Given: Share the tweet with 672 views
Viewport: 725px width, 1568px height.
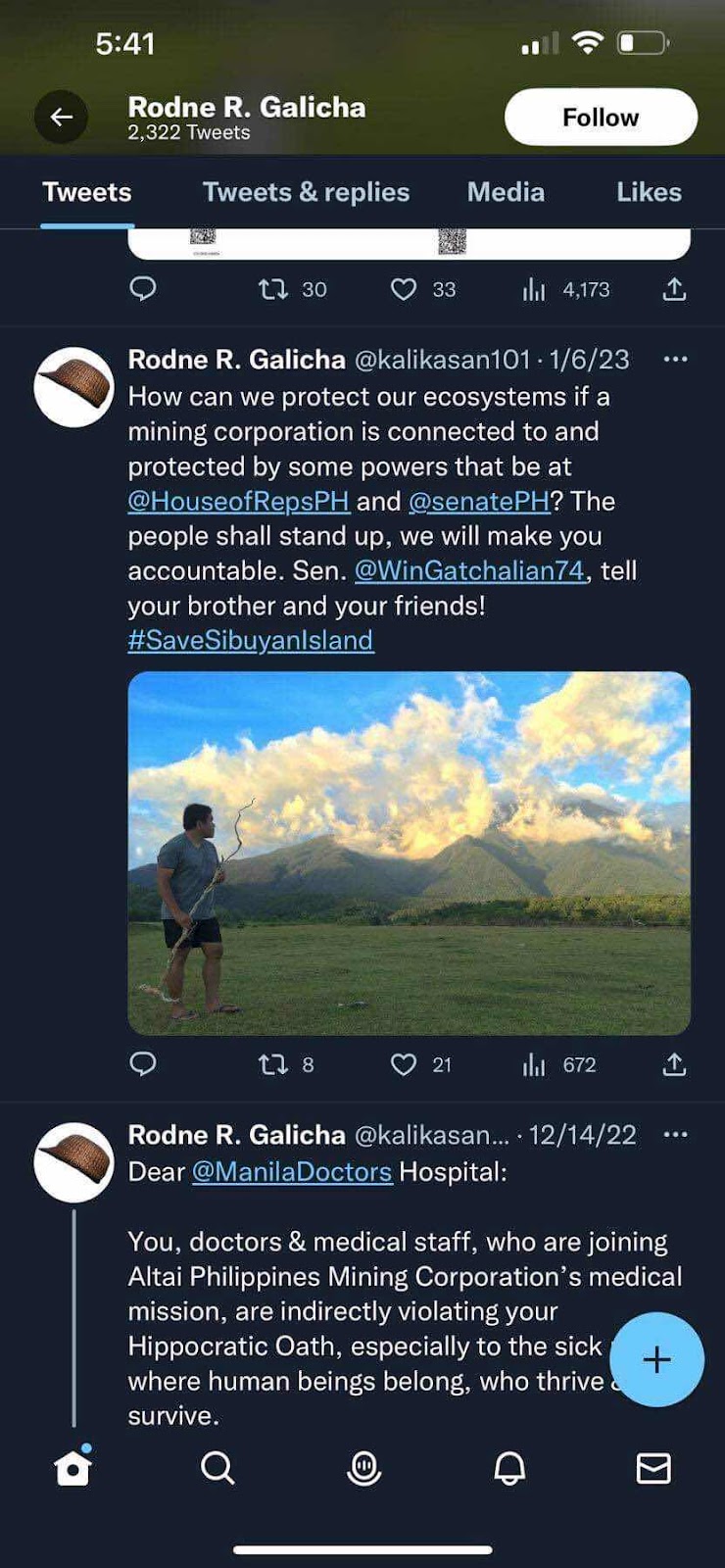Looking at the screenshot, I should coord(674,1064).
